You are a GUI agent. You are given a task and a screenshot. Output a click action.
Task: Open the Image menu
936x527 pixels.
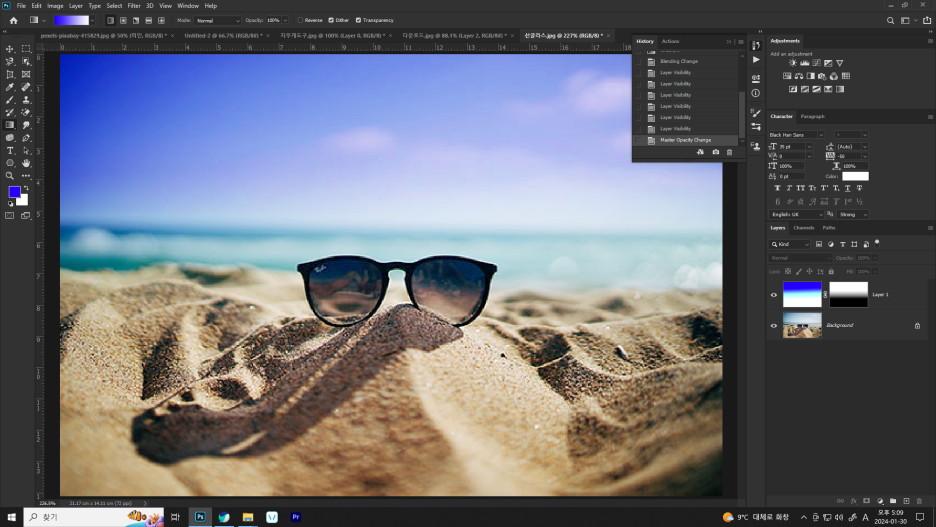(x=55, y=6)
